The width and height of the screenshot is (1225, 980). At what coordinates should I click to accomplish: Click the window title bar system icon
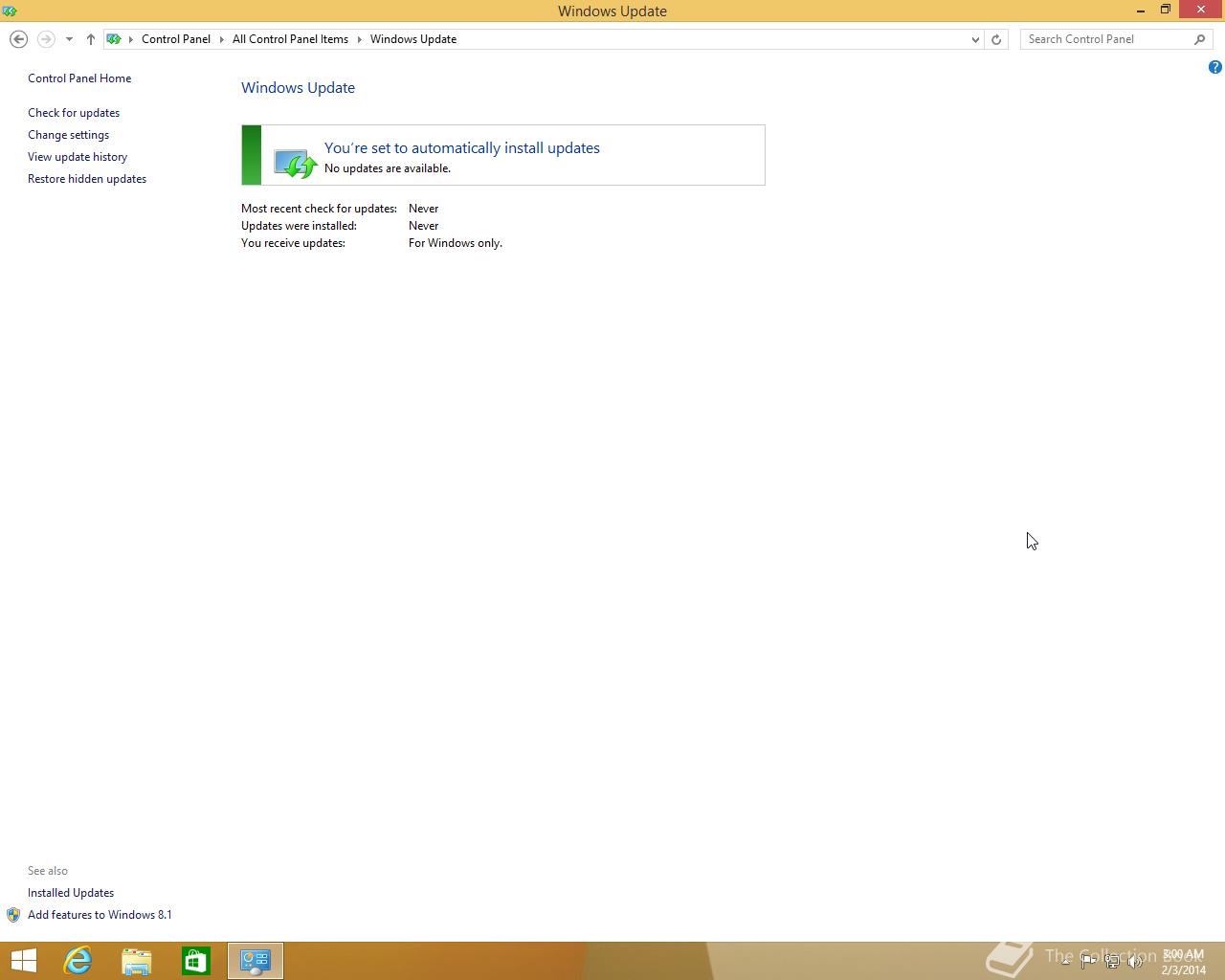click(10, 11)
